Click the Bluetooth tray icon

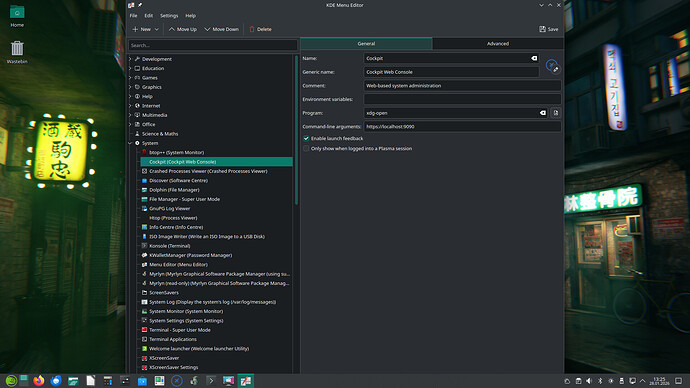tap(600, 381)
